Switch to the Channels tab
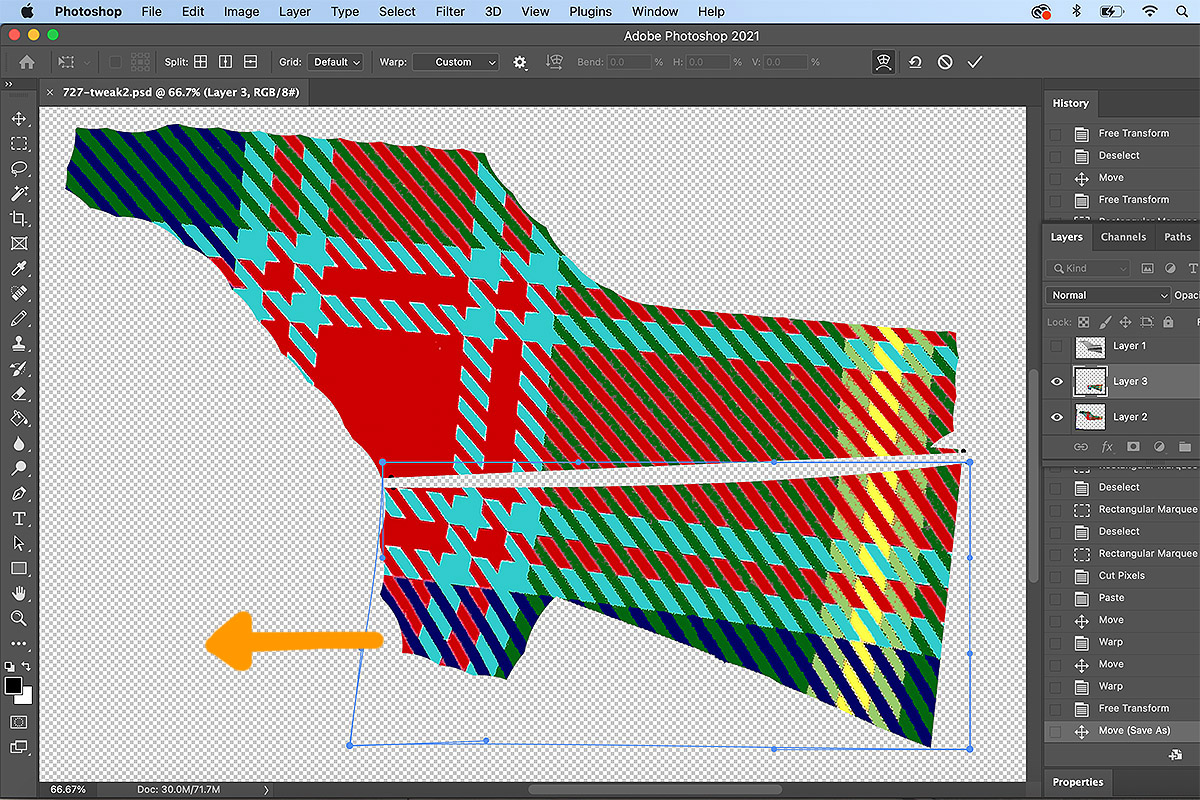1200x800 pixels. pos(1123,237)
